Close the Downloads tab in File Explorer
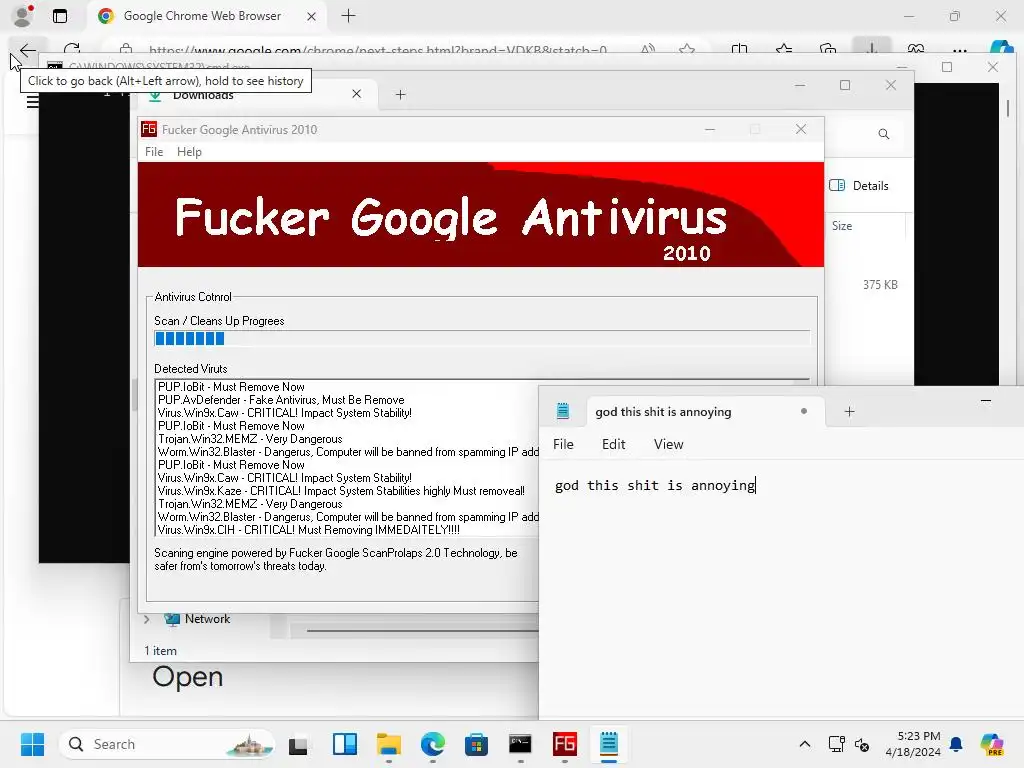This screenshot has height=768, width=1024. pyautogui.click(x=357, y=94)
